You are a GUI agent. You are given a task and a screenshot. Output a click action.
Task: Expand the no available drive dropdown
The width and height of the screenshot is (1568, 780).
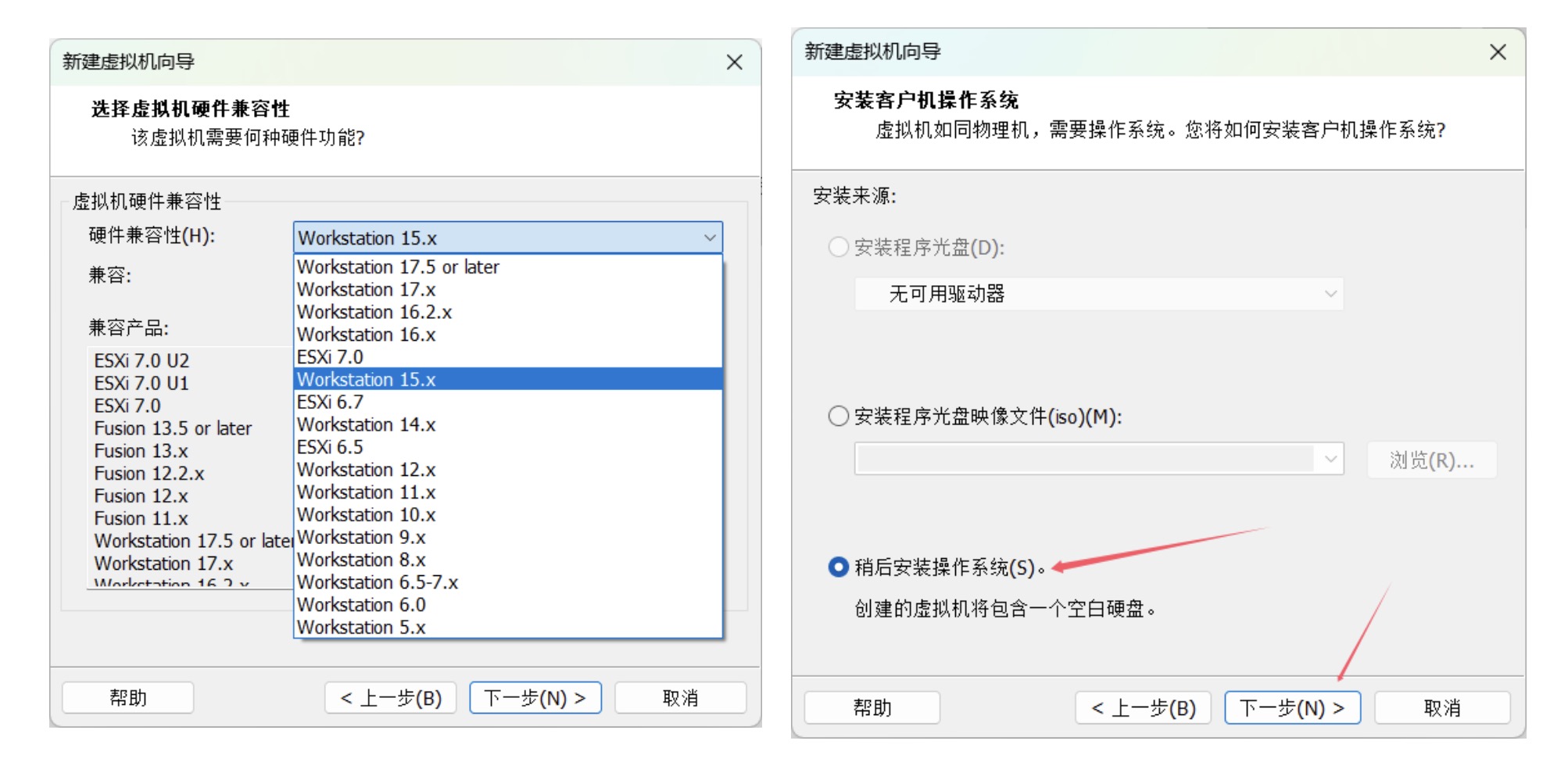pos(1099,294)
